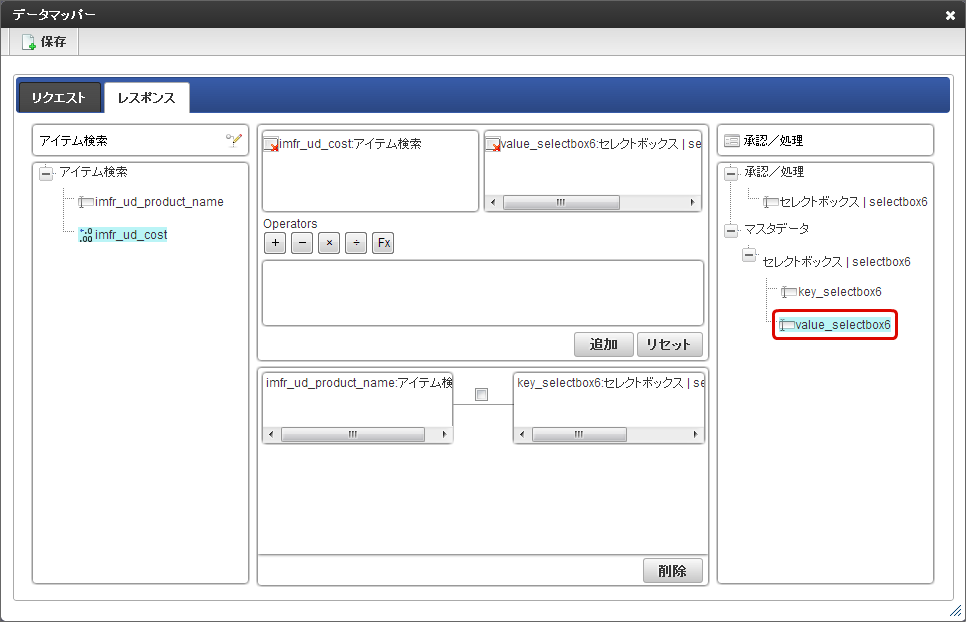Click the field icon of value_selectbox6 tree node
The width and height of the screenshot is (966, 622).
coord(787,325)
